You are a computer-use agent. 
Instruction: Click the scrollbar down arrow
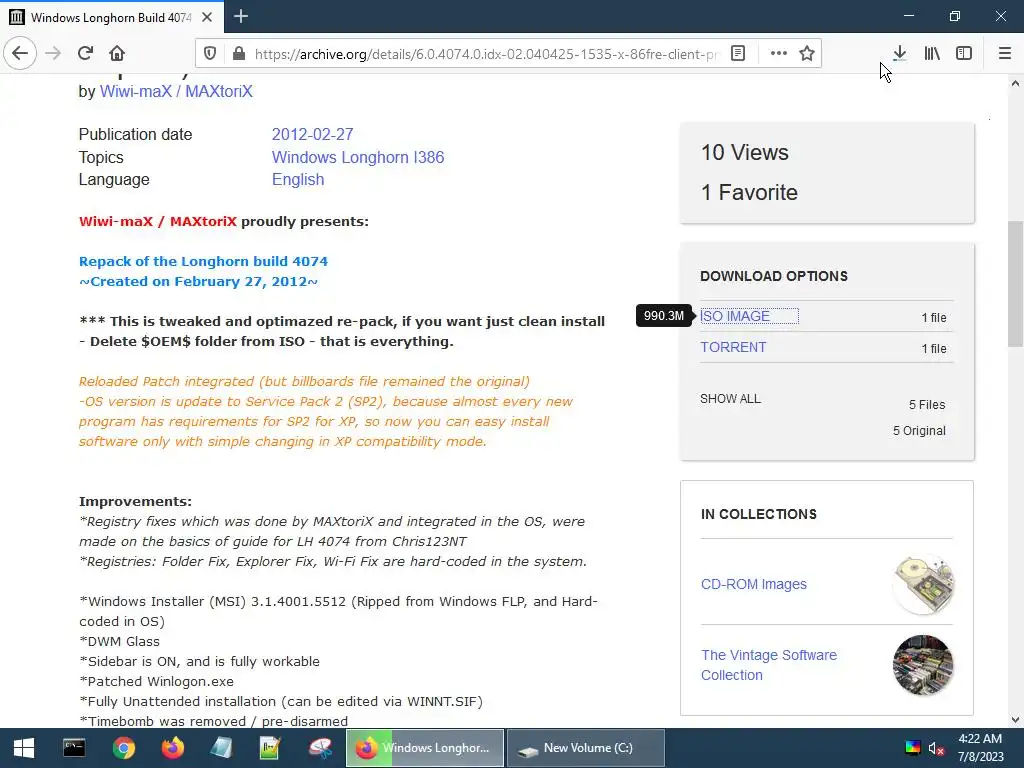point(1015,720)
